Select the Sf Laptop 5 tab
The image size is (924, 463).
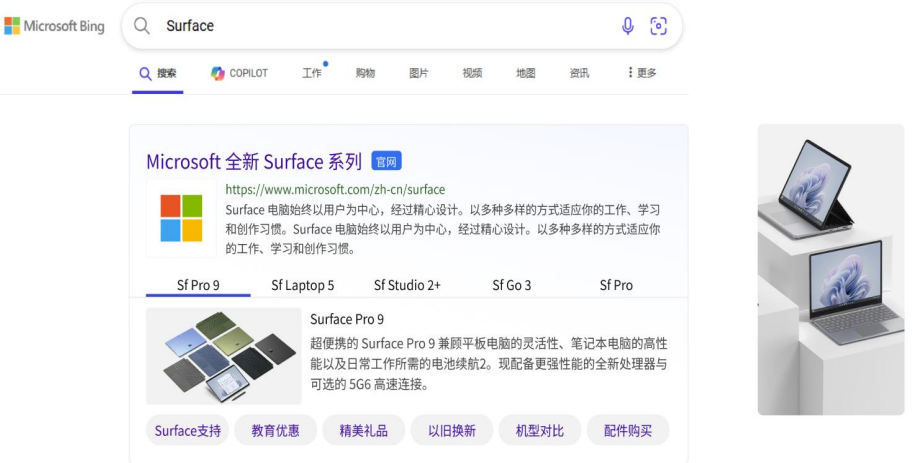point(302,285)
